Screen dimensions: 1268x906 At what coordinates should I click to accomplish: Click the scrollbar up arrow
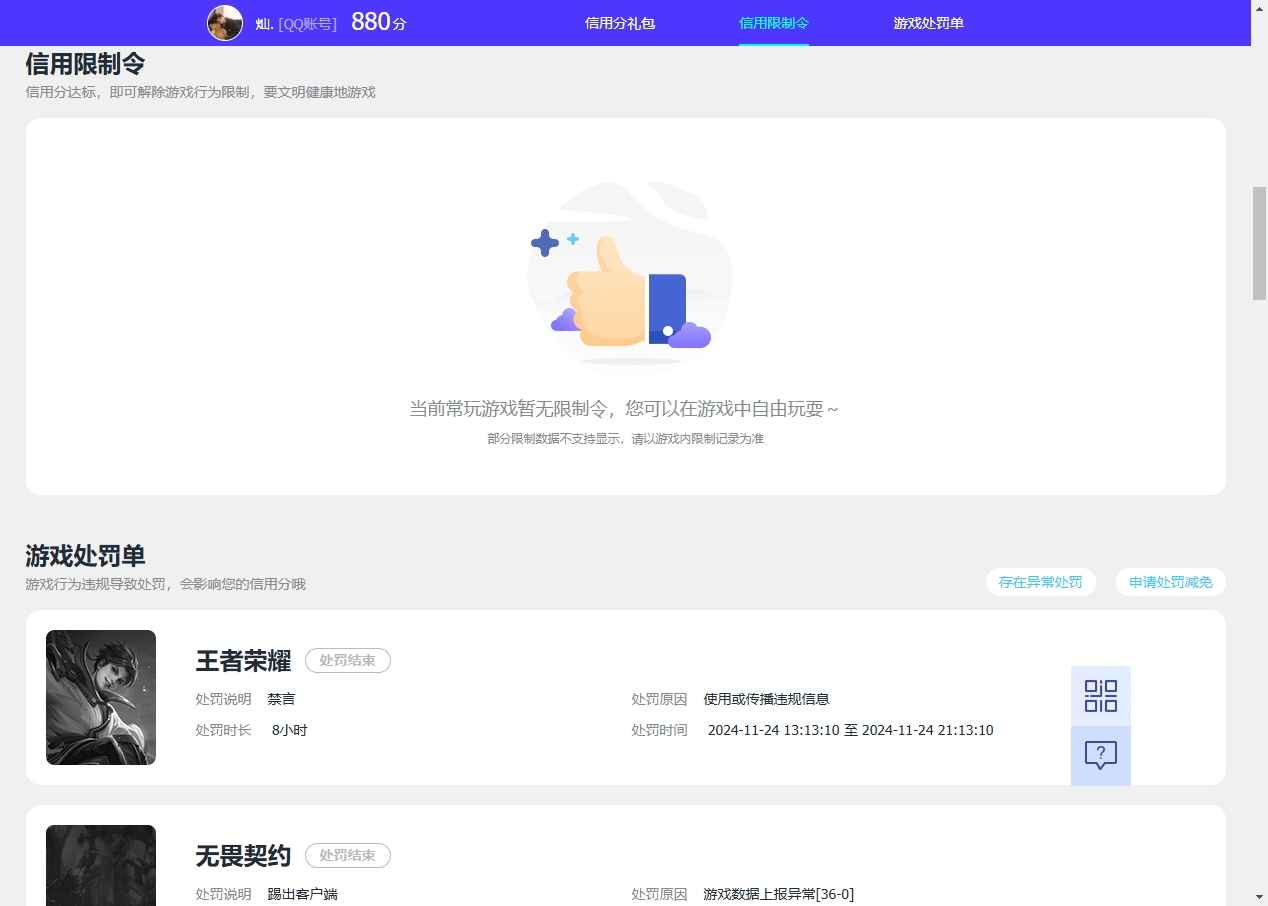[x=1259, y=8]
